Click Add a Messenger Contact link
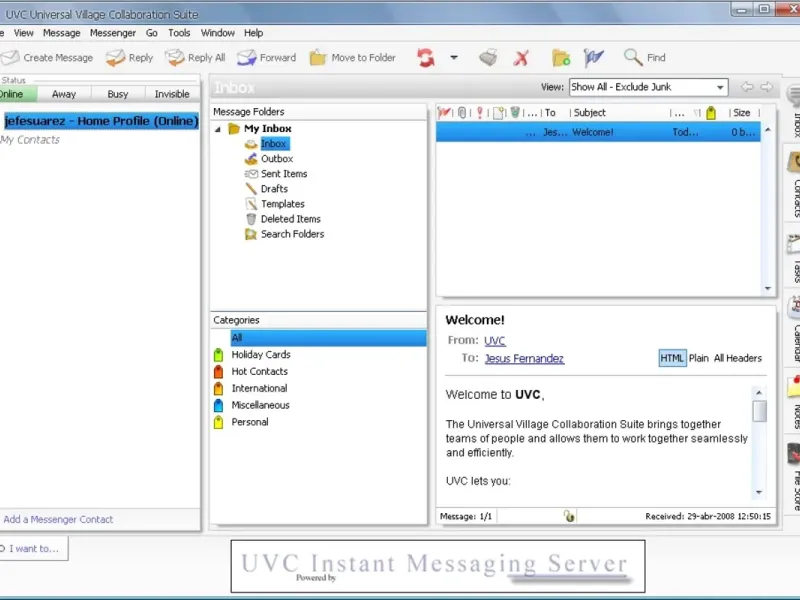The image size is (800, 600). (58, 519)
